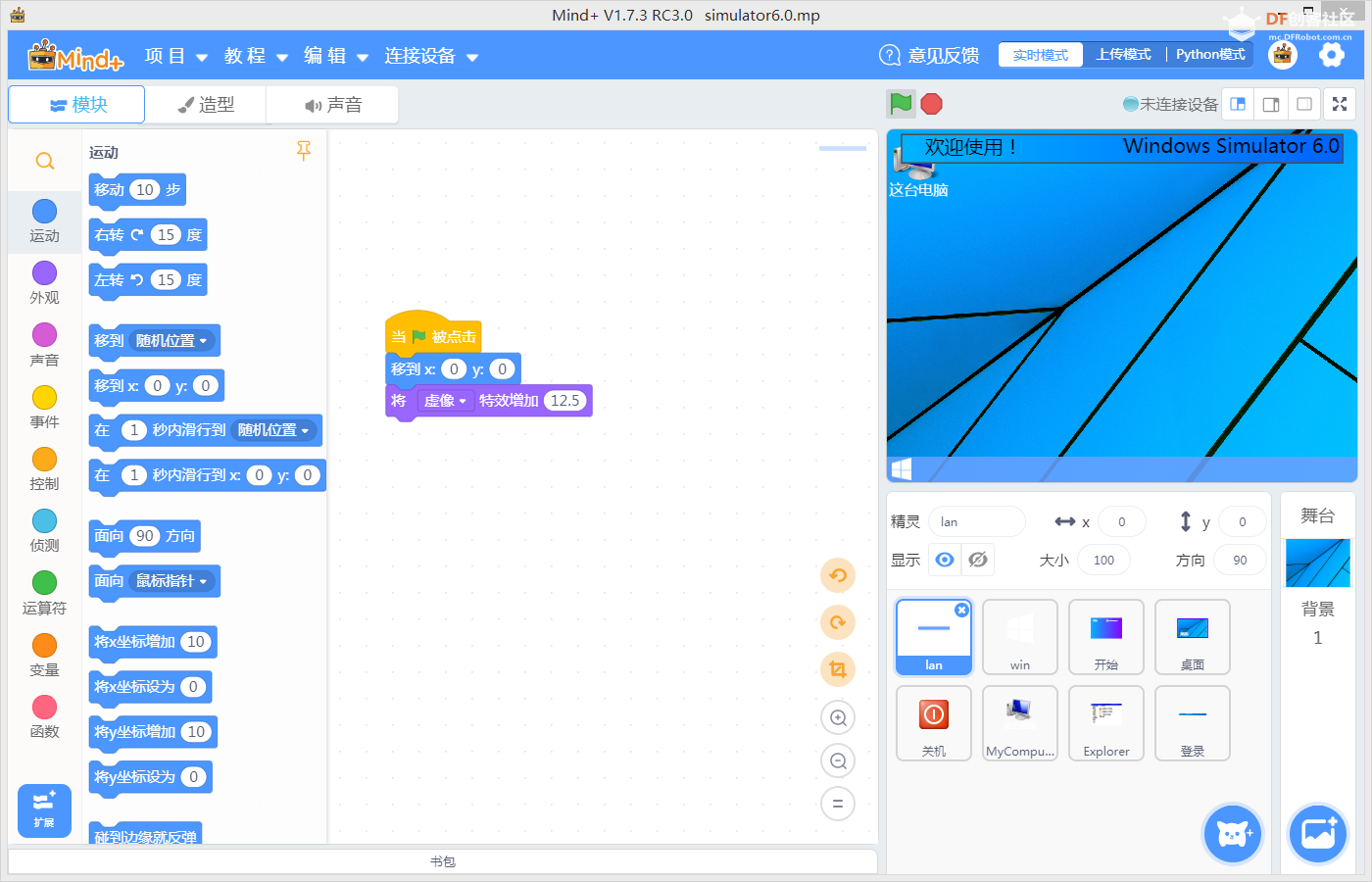This screenshot has height=882, width=1372.
Task: Select the 变量 variables category
Action: [44, 656]
